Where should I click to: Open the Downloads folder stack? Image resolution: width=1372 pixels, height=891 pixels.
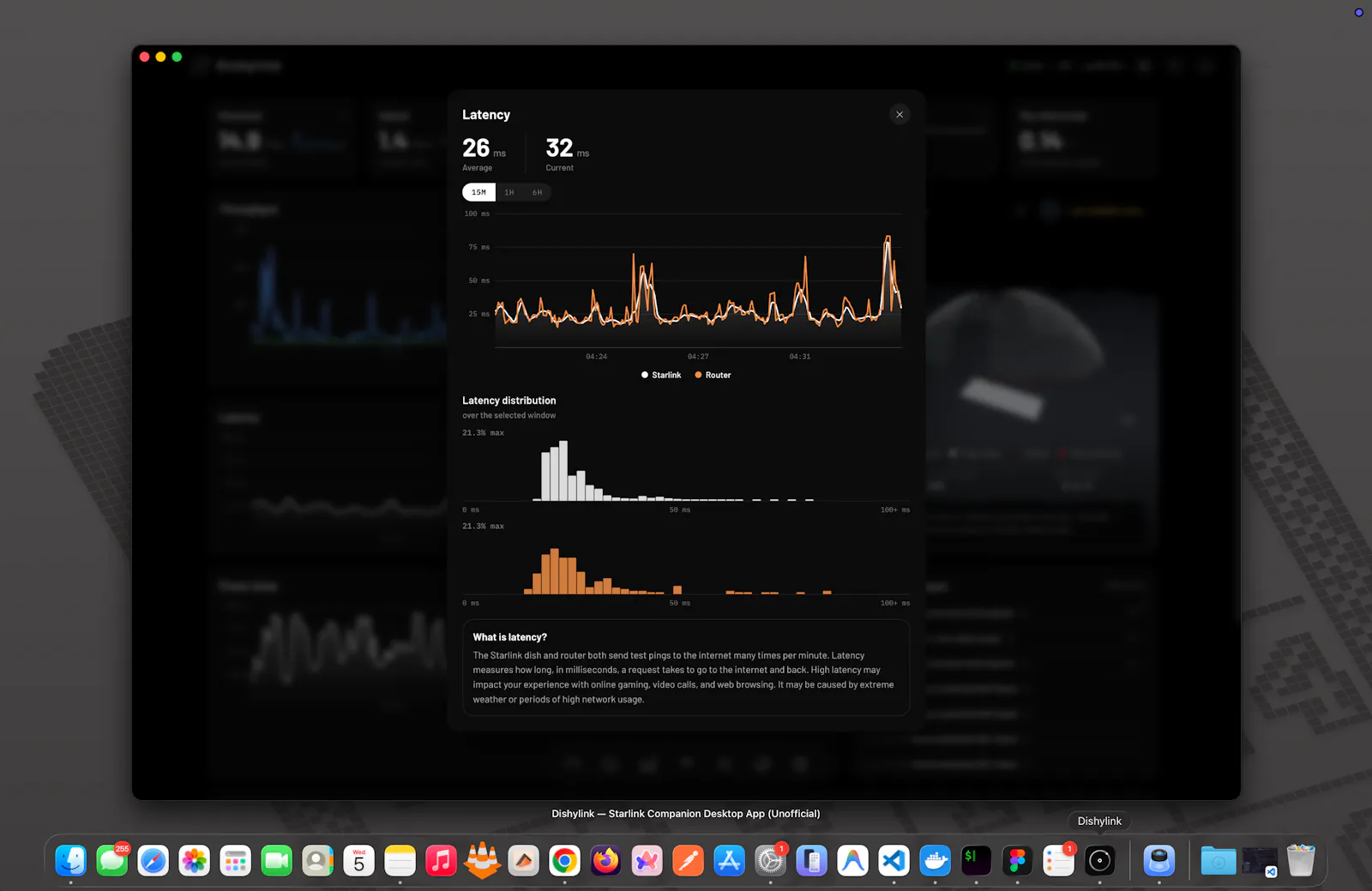(x=1219, y=860)
